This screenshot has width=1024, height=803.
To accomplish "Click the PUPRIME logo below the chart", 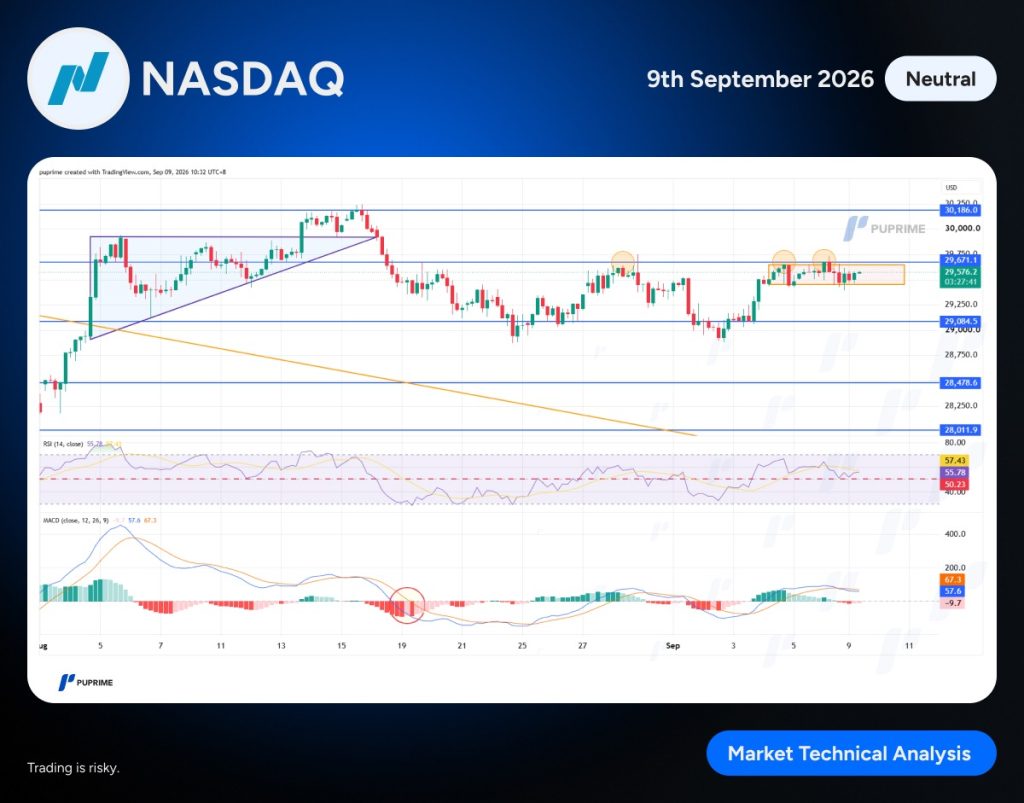I will coord(86,682).
